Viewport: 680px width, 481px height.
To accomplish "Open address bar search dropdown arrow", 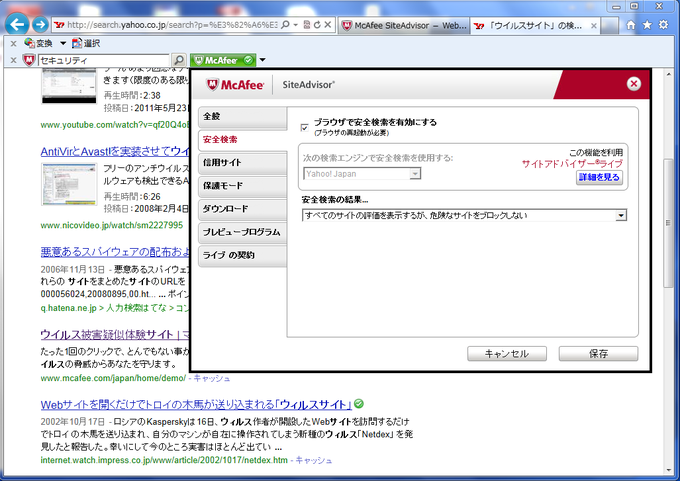I will coord(295,25).
